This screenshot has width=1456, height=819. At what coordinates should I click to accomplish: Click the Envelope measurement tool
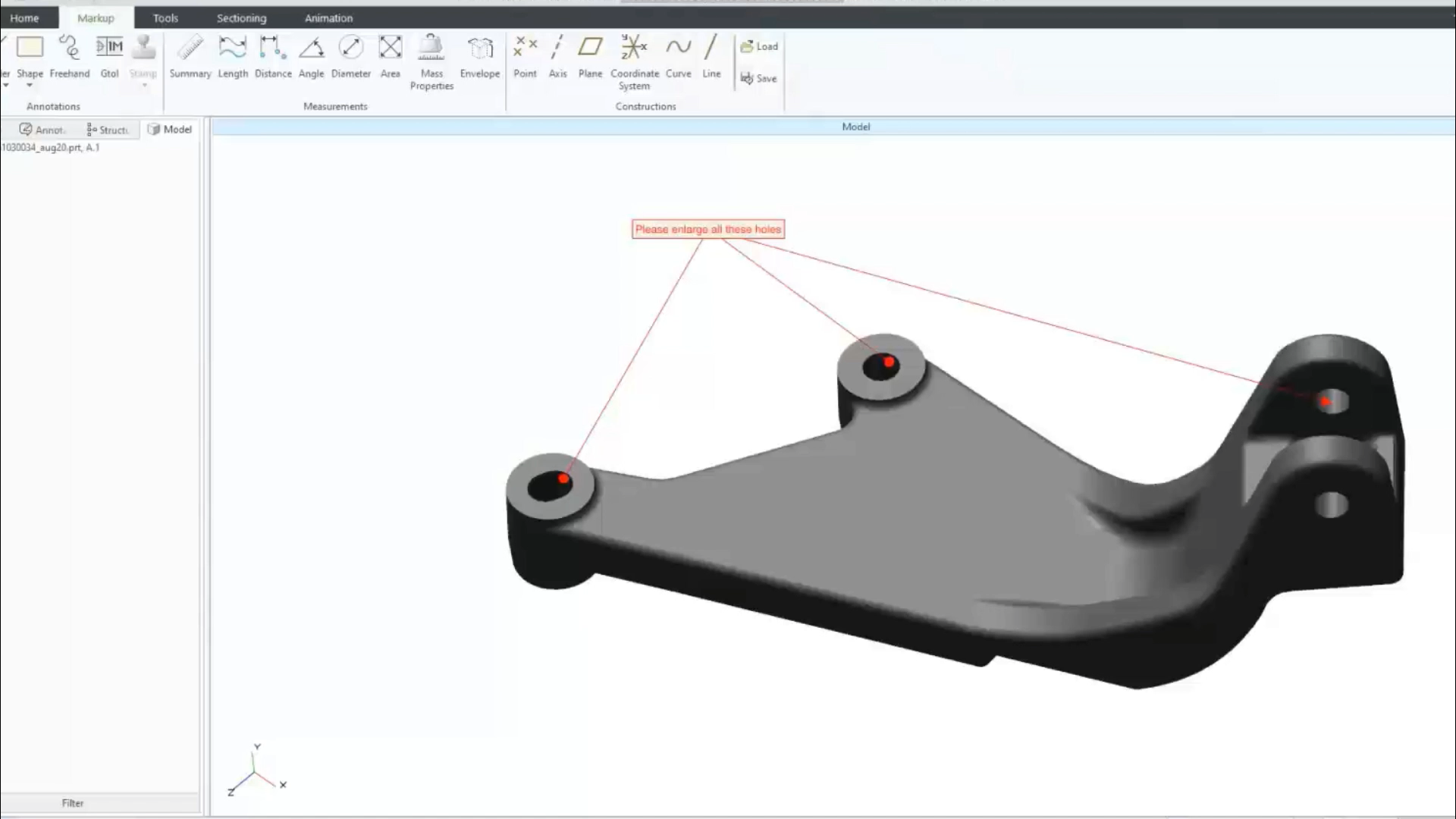tap(480, 57)
